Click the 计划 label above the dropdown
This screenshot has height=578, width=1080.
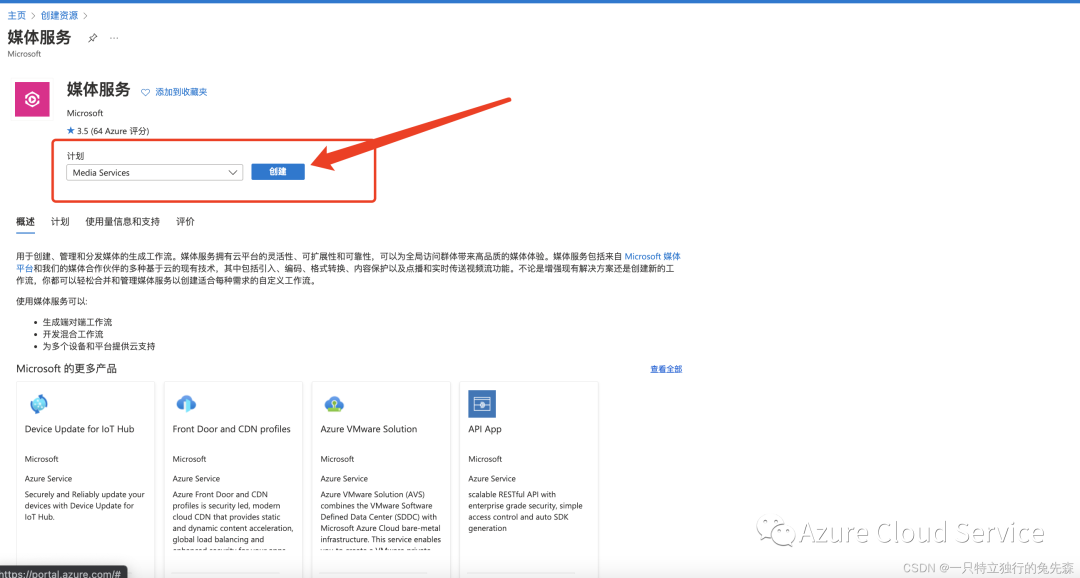(x=75, y=156)
